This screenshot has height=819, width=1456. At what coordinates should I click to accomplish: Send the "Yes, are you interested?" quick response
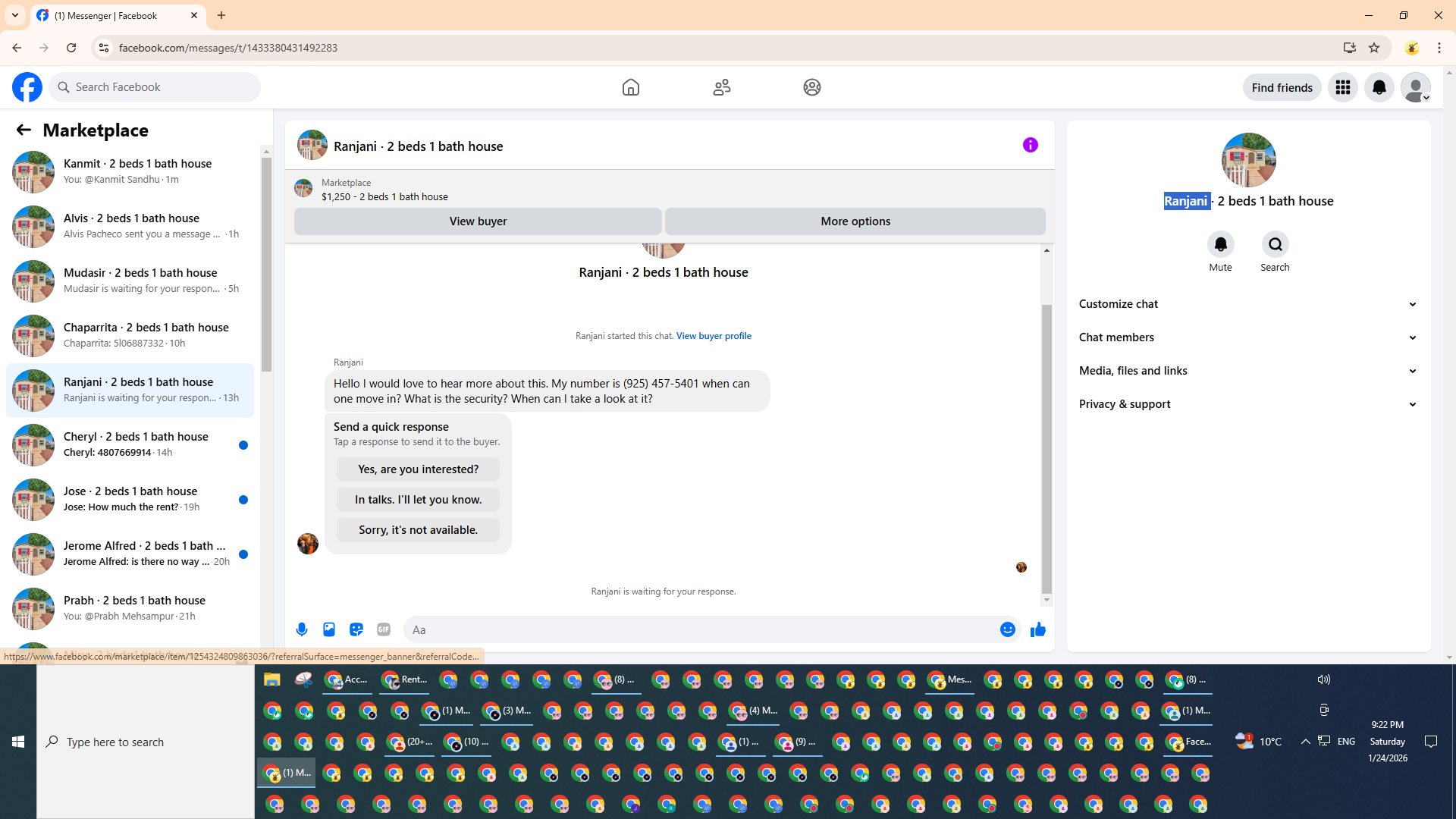418,469
